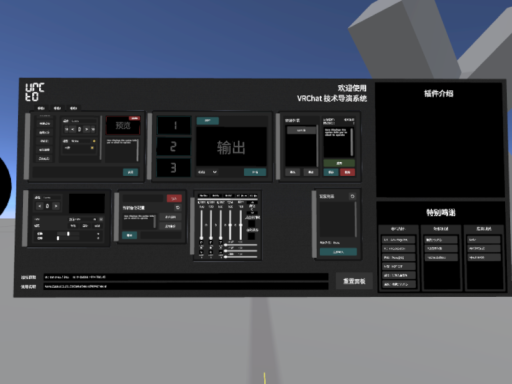This screenshot has height=384, width=512.
Task: Click first entry in right 特别鸣谢 column
Action: [x=484, y=239]
